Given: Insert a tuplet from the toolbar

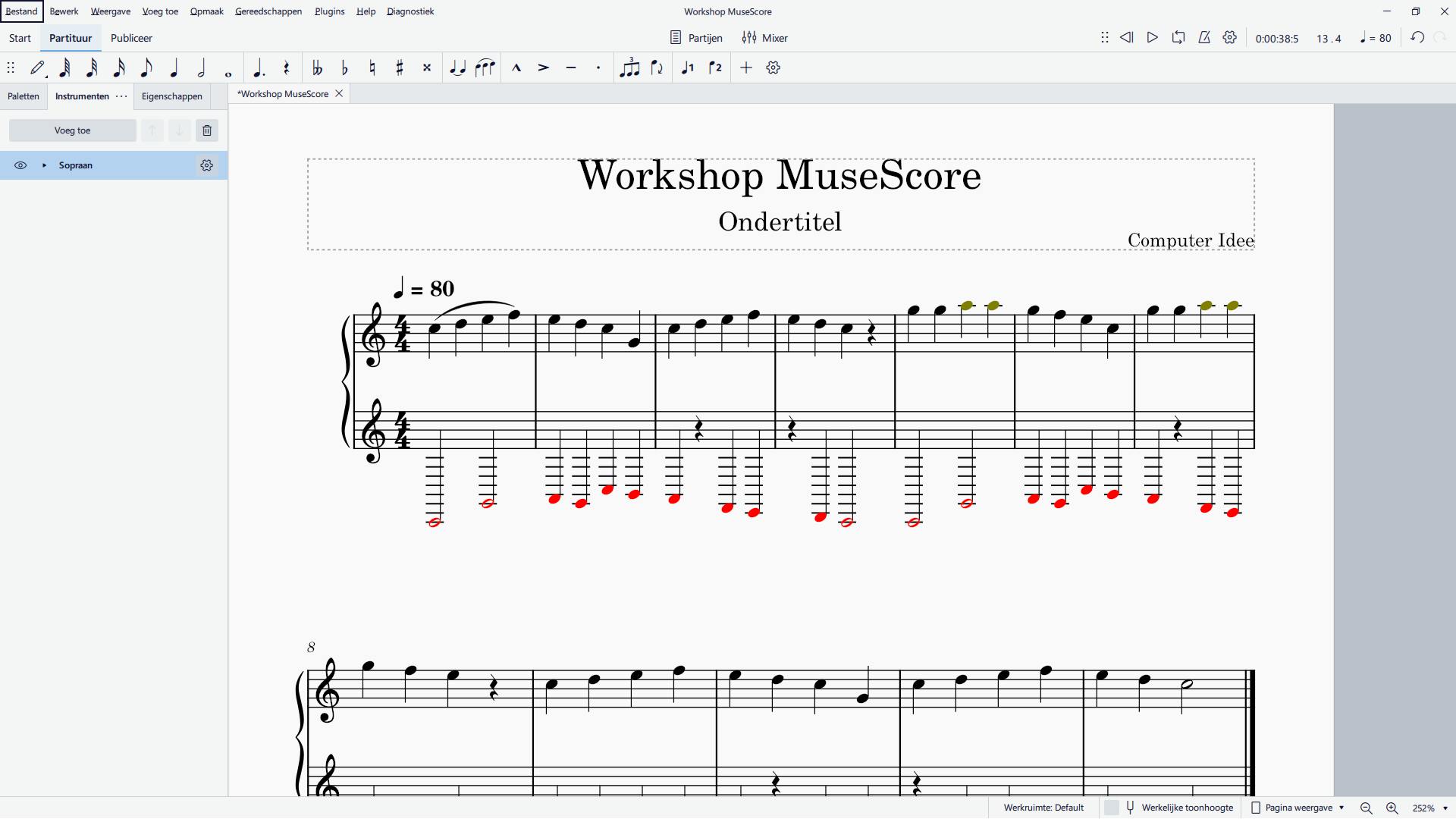Looking at the screenshot, I should pos(629,68).
